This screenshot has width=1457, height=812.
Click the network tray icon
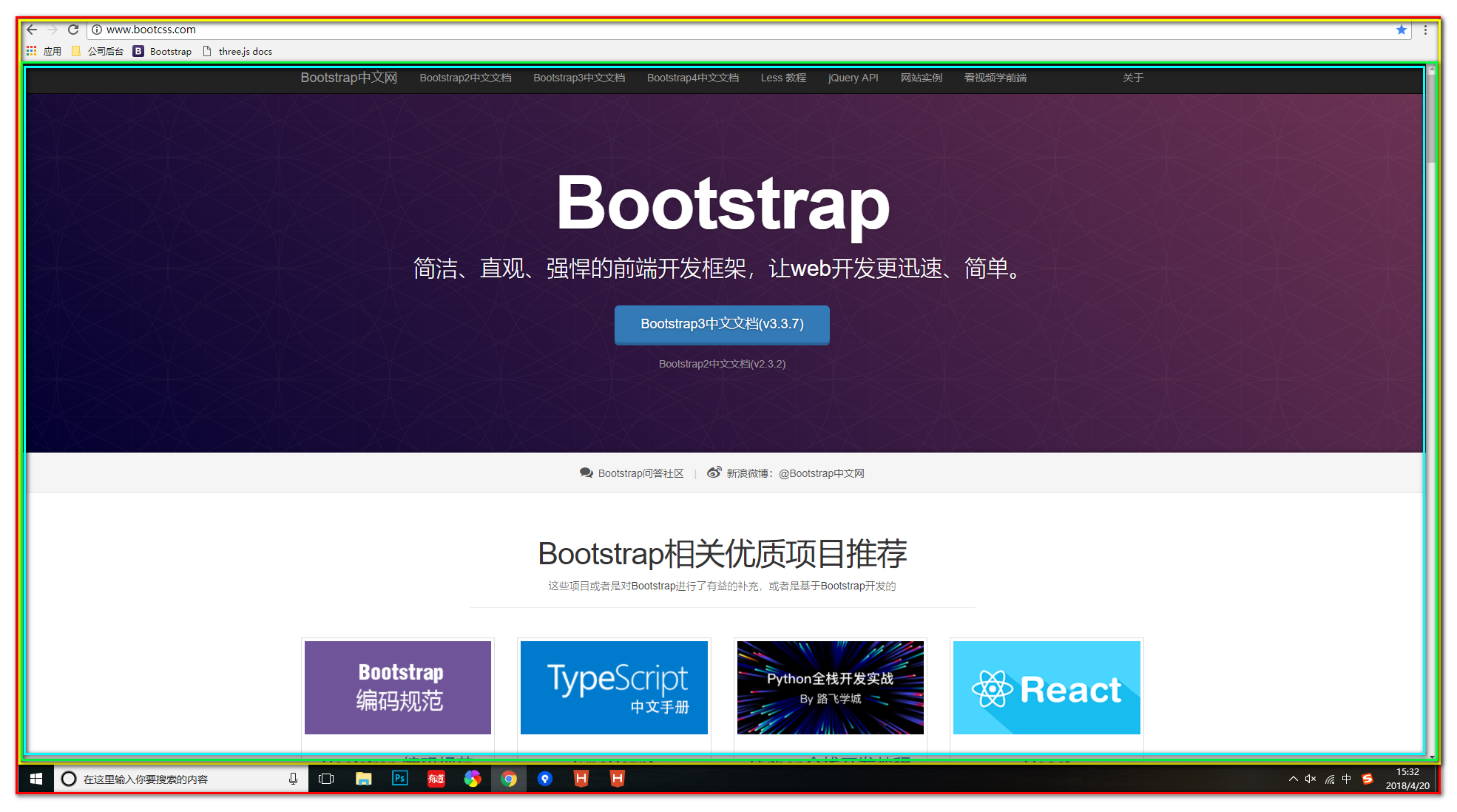1330,779
